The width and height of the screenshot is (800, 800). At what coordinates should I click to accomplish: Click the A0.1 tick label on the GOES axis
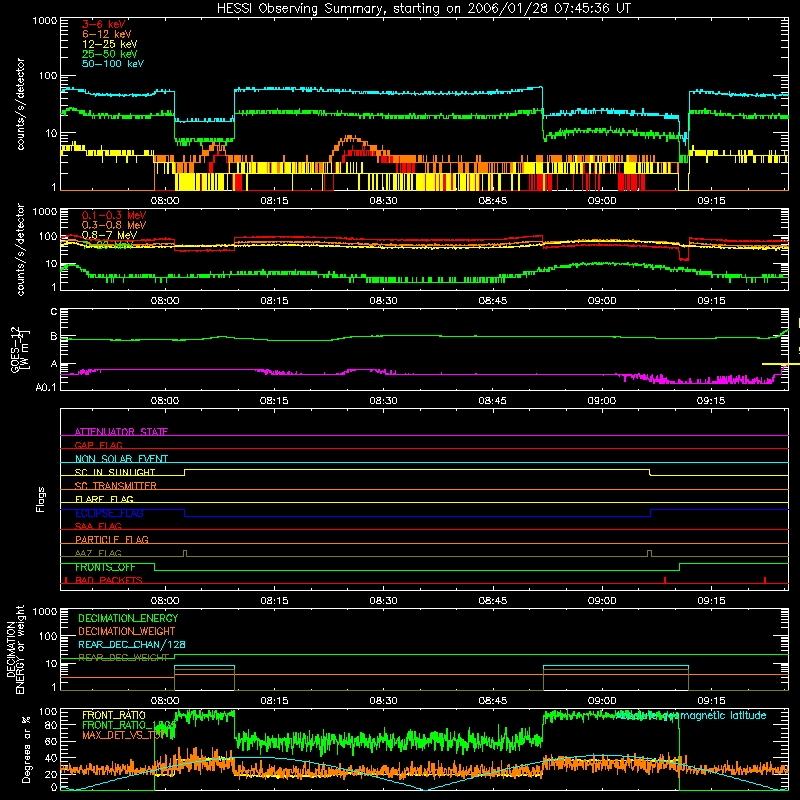pyautogui.click(x=46, y=388)
